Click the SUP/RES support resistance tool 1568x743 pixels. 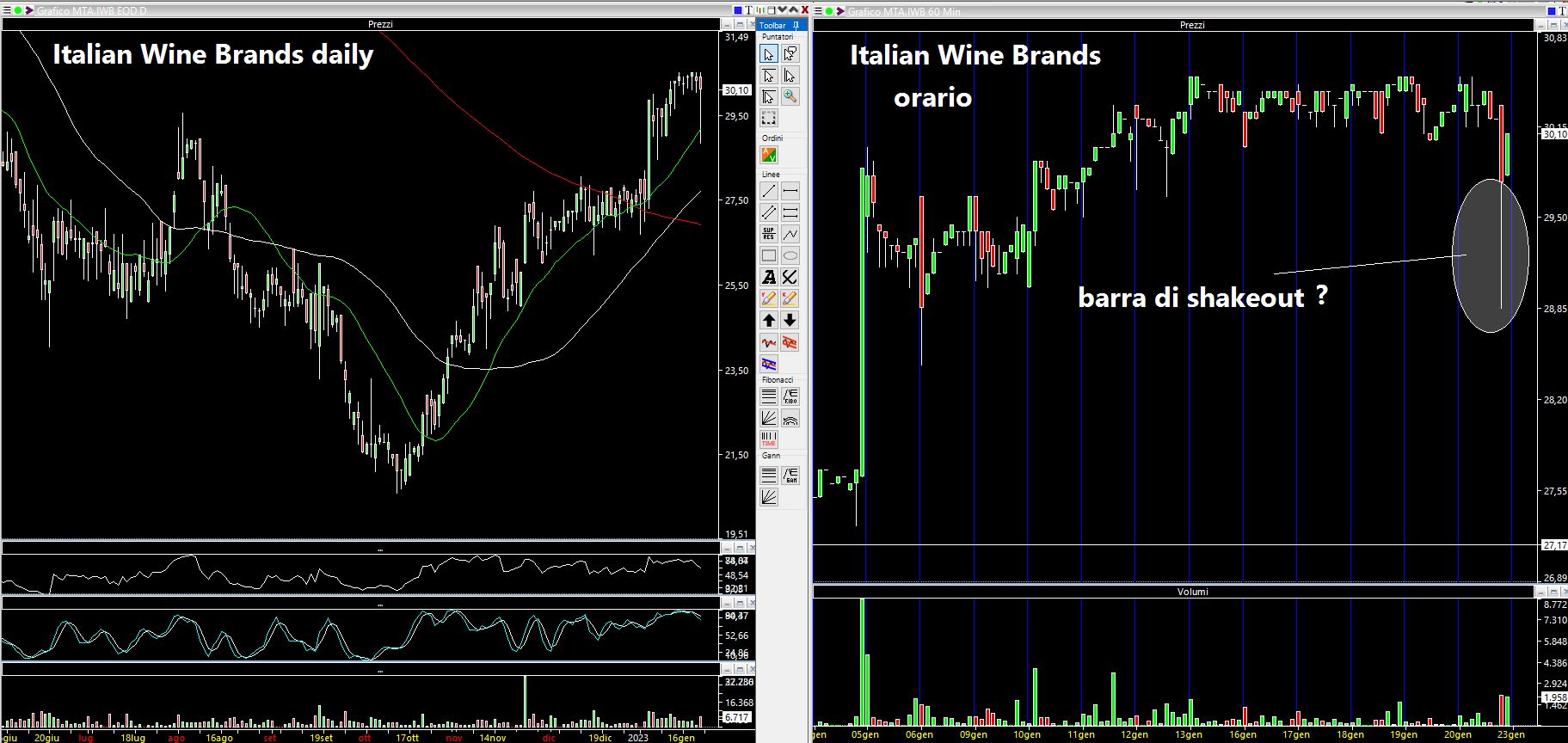[x=769, y=234]
